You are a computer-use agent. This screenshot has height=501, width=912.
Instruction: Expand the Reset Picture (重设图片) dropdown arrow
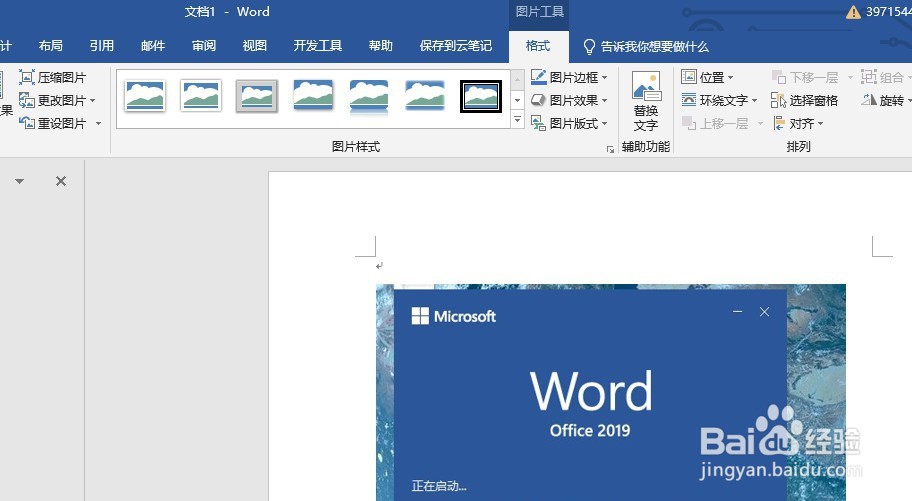pos(98,123)
